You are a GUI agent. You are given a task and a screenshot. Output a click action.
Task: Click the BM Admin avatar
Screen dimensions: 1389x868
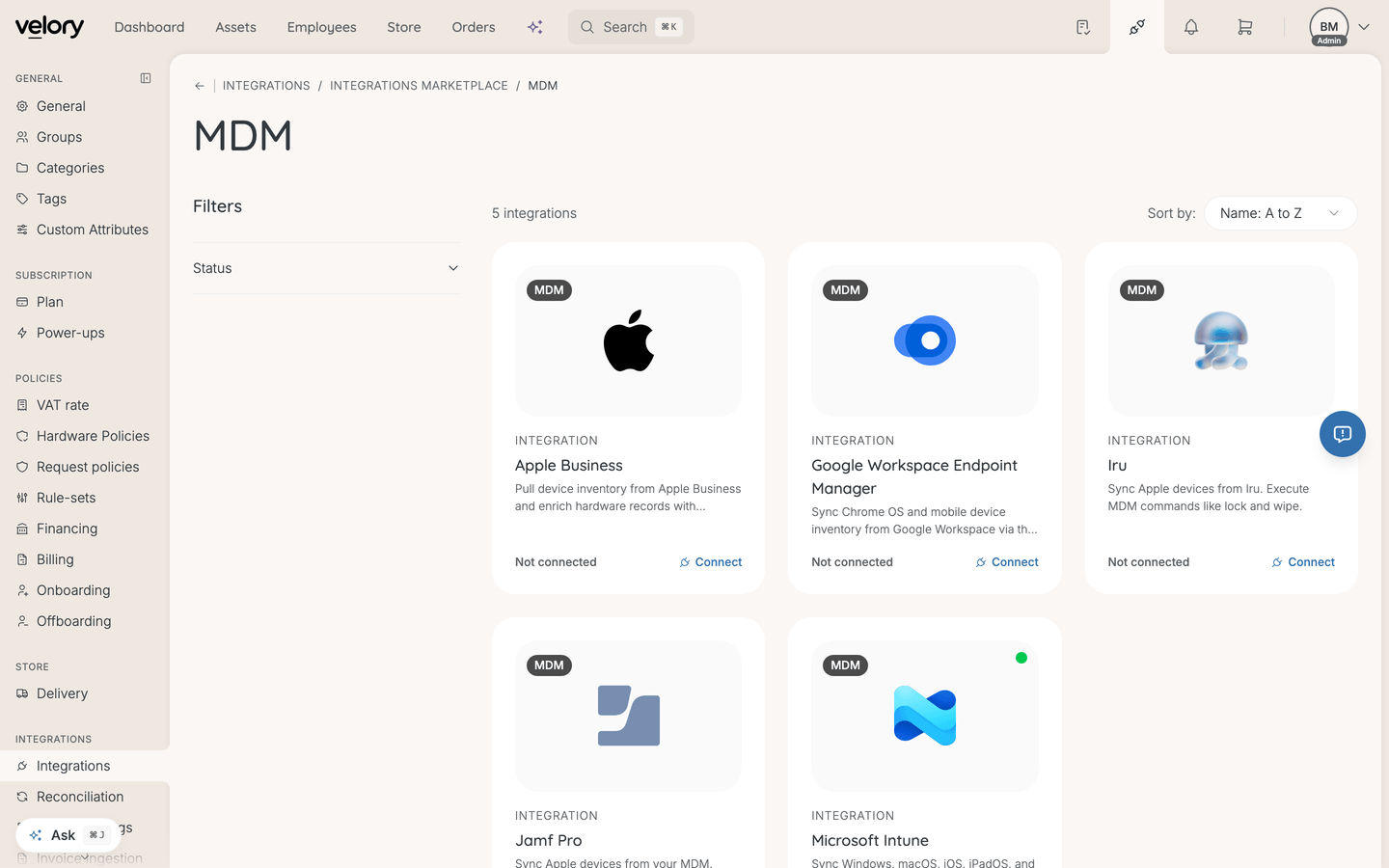[x=1329, y=27]
